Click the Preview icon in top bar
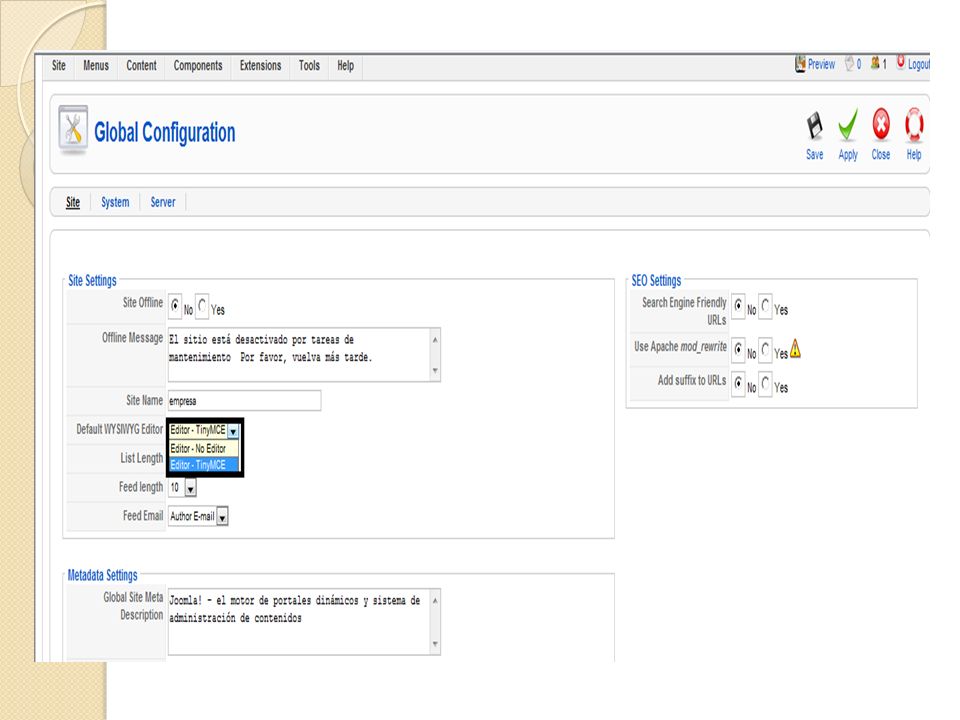 tap(800, 63)
